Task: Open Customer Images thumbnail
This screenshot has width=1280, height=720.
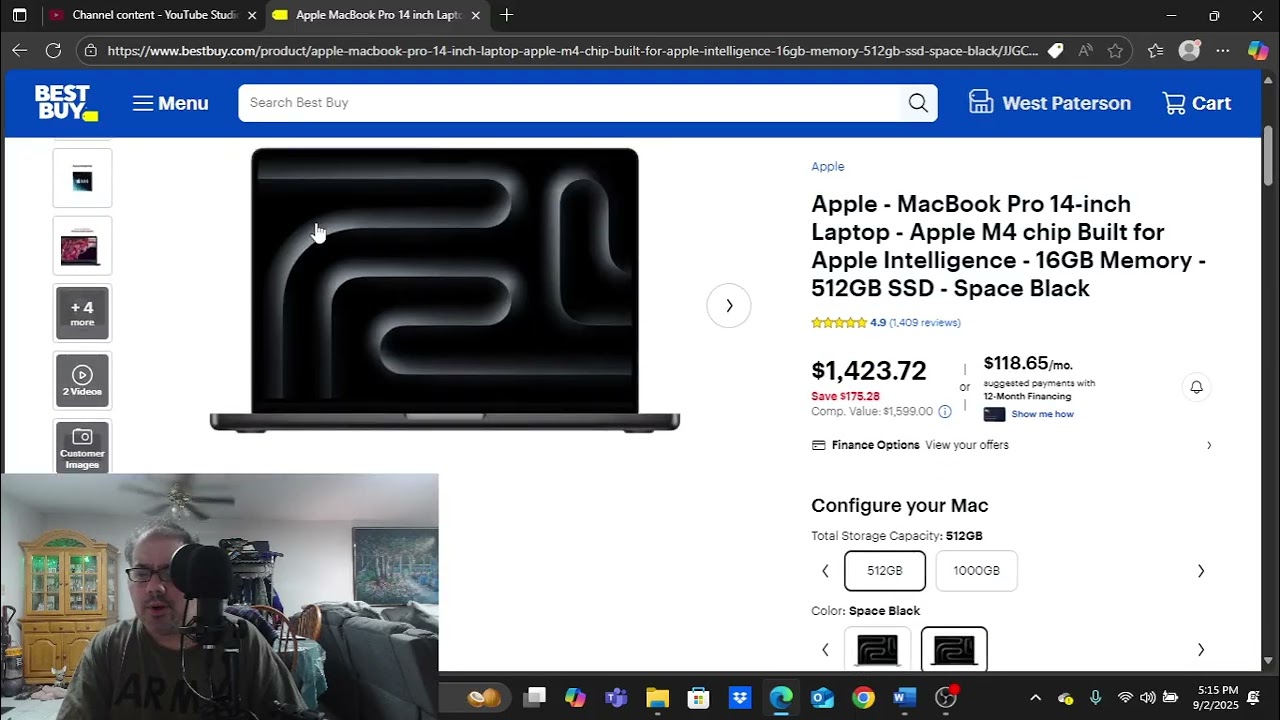Action: pos(82,446)
